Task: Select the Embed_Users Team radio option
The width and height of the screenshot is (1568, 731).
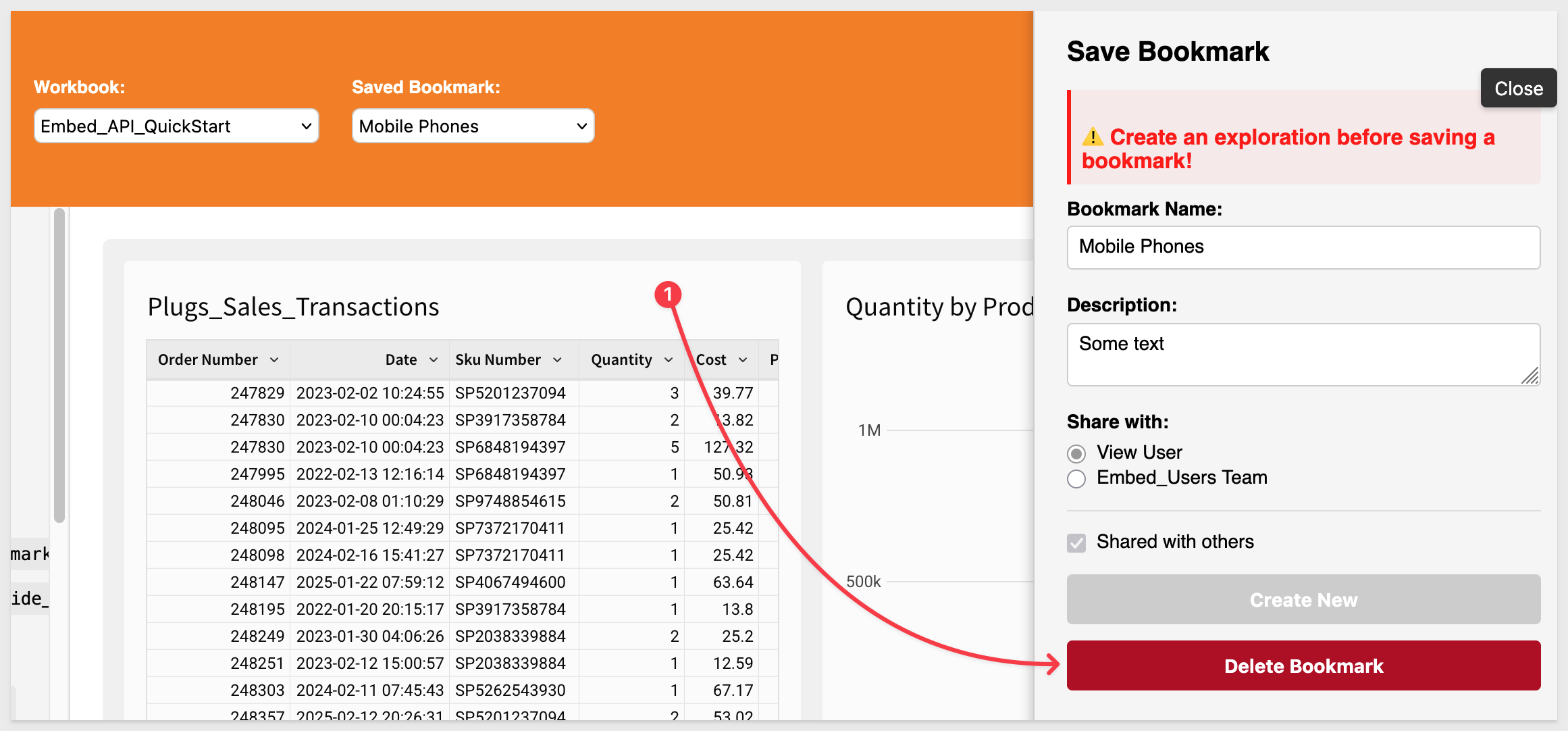Action: pyautogui.click(x=1076, y=479)
